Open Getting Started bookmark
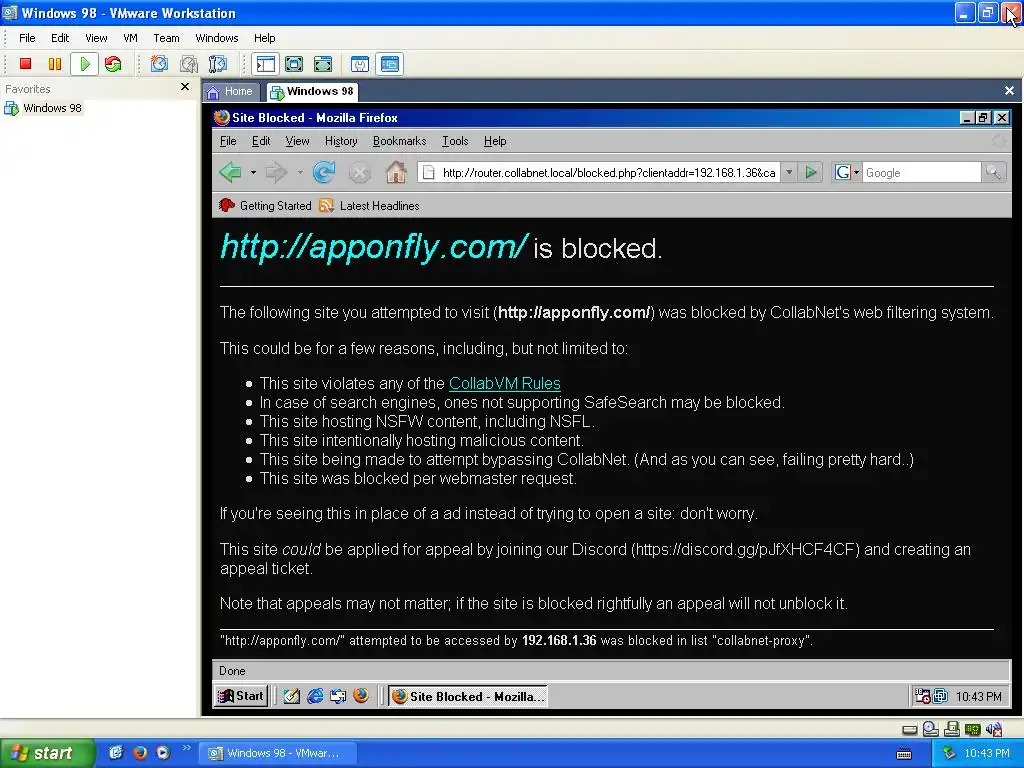The height and width of the screenshot is (768, 1024). (x=266, y=206)
